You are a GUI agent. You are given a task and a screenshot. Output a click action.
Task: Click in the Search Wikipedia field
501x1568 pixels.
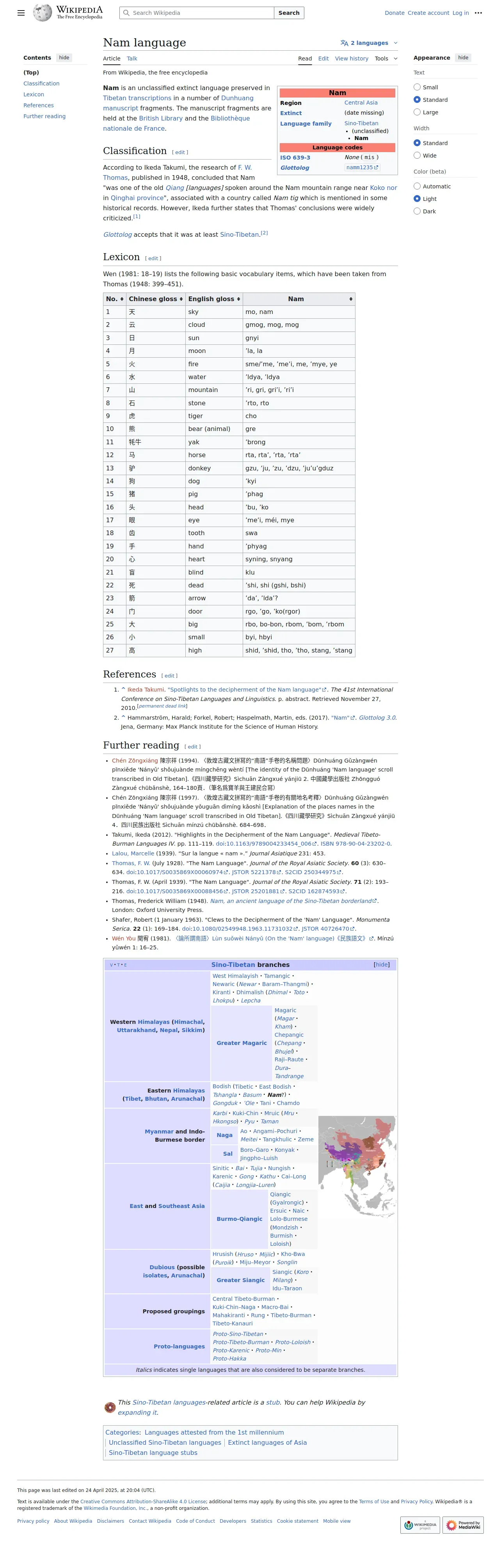click(x=197, y=13)
